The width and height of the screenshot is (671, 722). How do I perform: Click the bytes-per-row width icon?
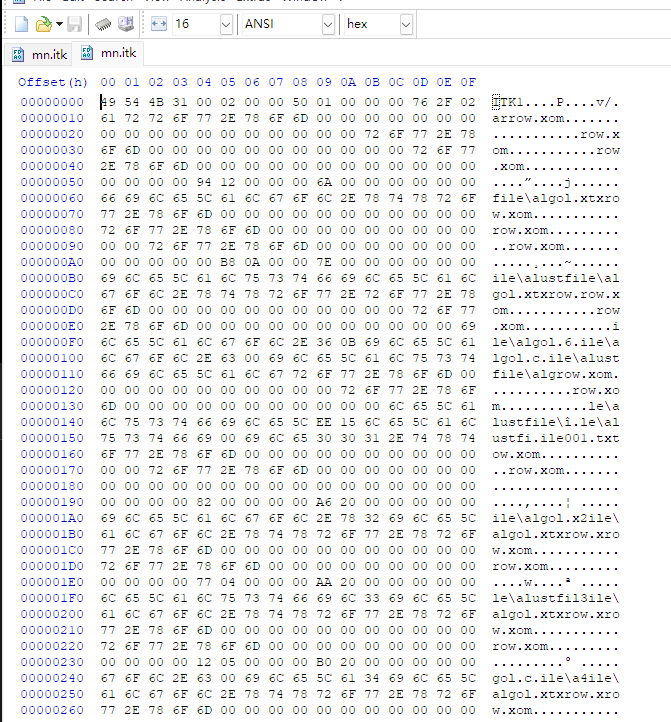coord(159,24)
